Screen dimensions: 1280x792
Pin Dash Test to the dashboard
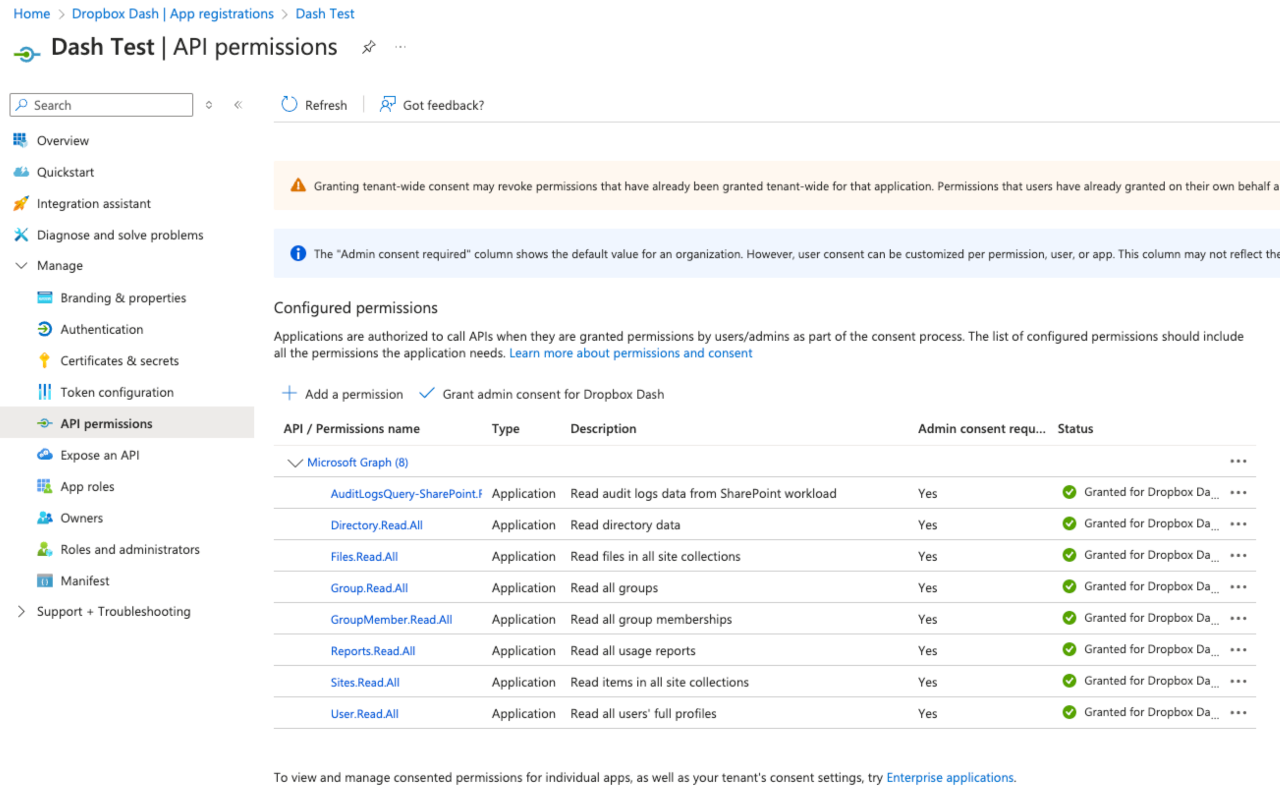point(367,46)
